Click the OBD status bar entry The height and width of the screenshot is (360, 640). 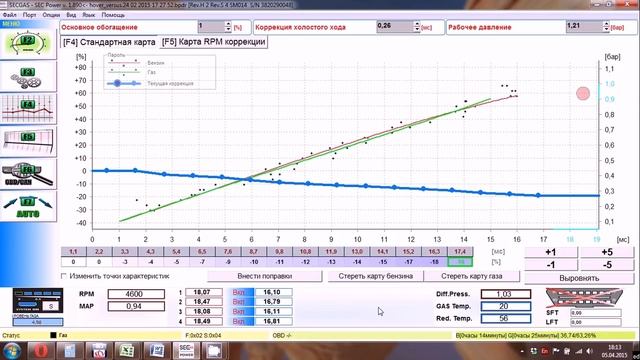[x=282, y=336]
